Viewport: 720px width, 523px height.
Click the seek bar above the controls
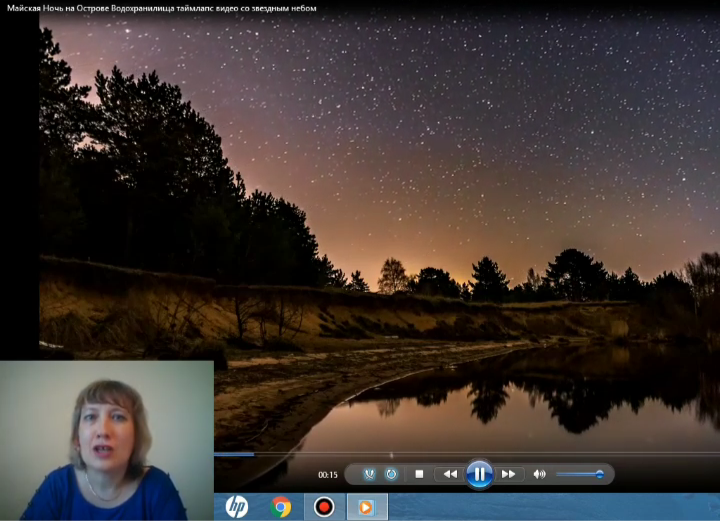pyautogui.click(x=450, y=455)
